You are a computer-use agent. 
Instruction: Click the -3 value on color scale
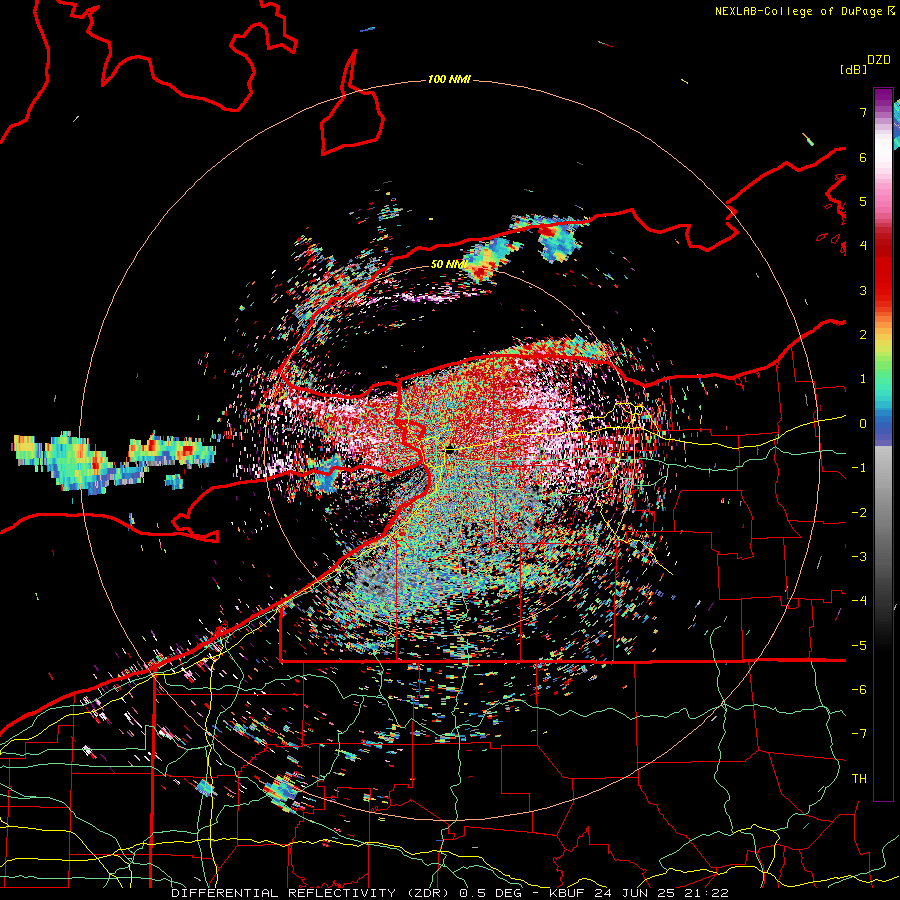(859, 557)
